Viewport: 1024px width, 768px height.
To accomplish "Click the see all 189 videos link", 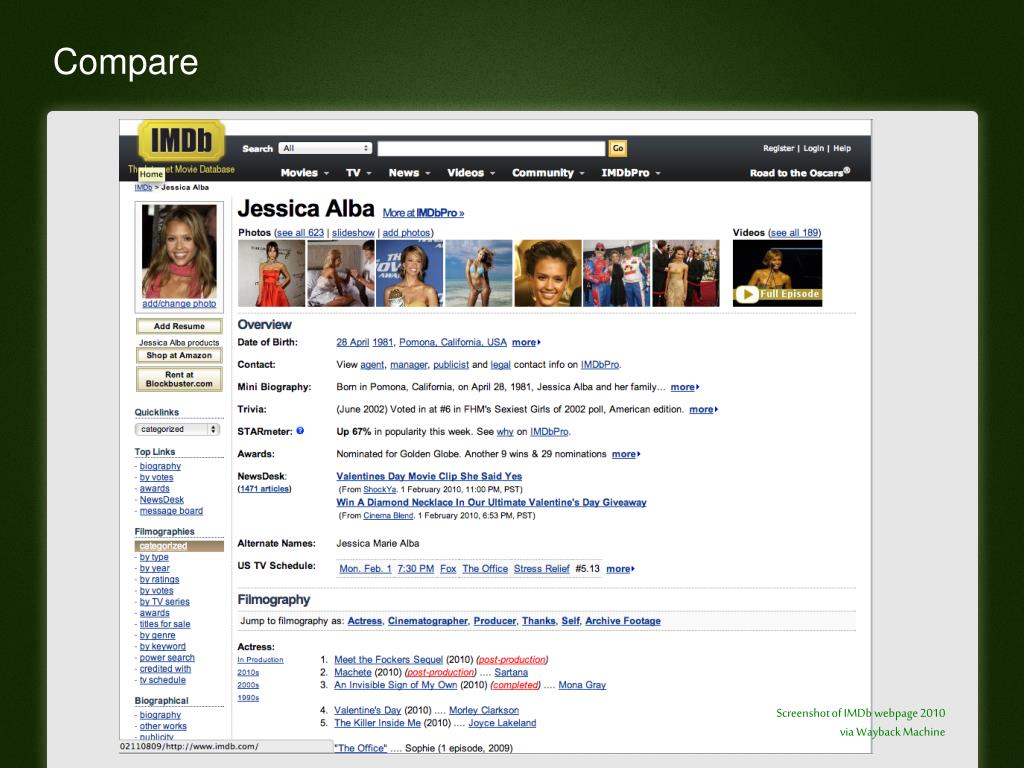I will click(x=795, y=232).
